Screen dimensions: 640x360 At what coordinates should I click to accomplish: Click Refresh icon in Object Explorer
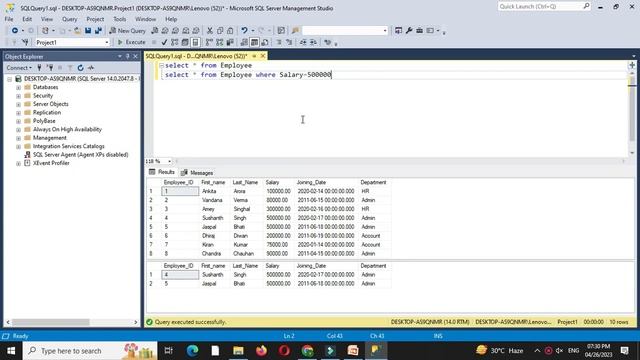point(80,68)
